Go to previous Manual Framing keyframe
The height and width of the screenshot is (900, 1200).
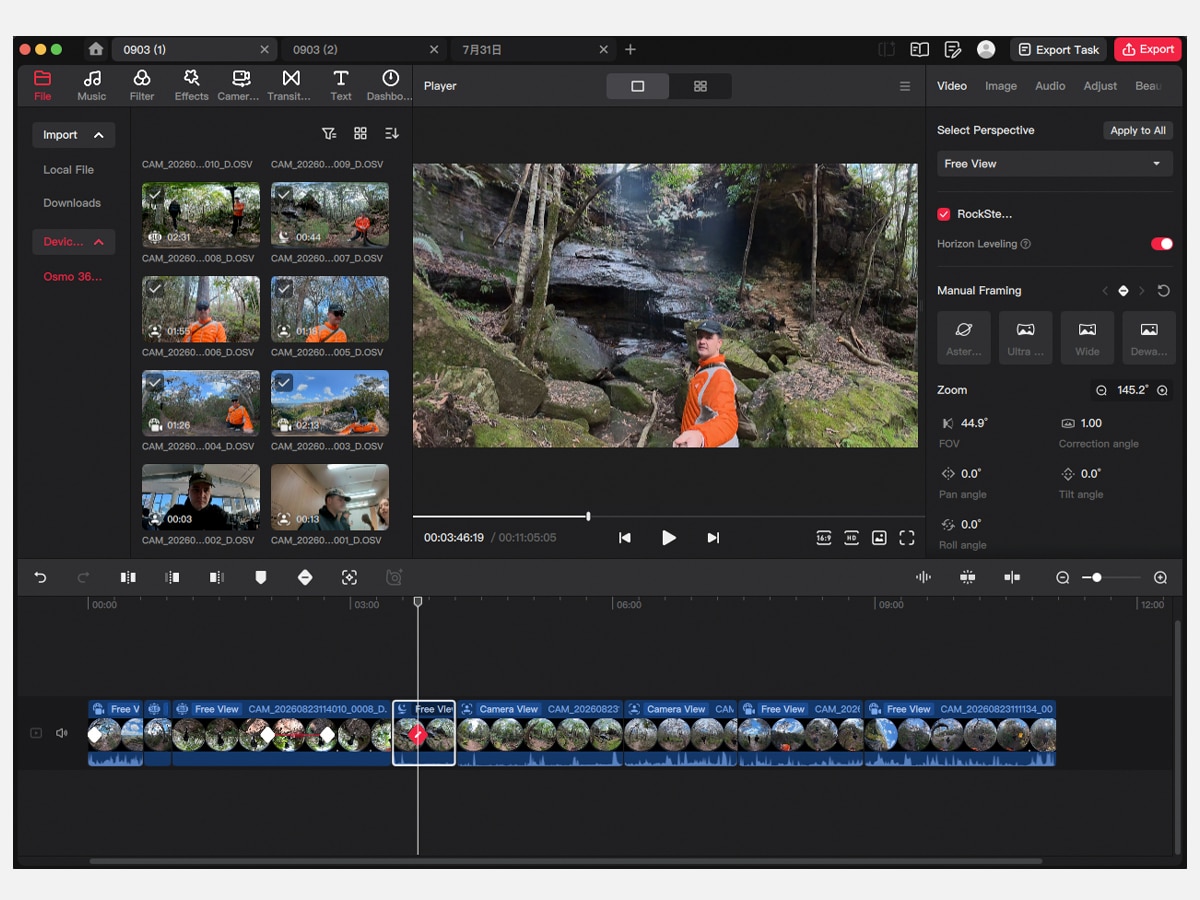point(1105,291)
